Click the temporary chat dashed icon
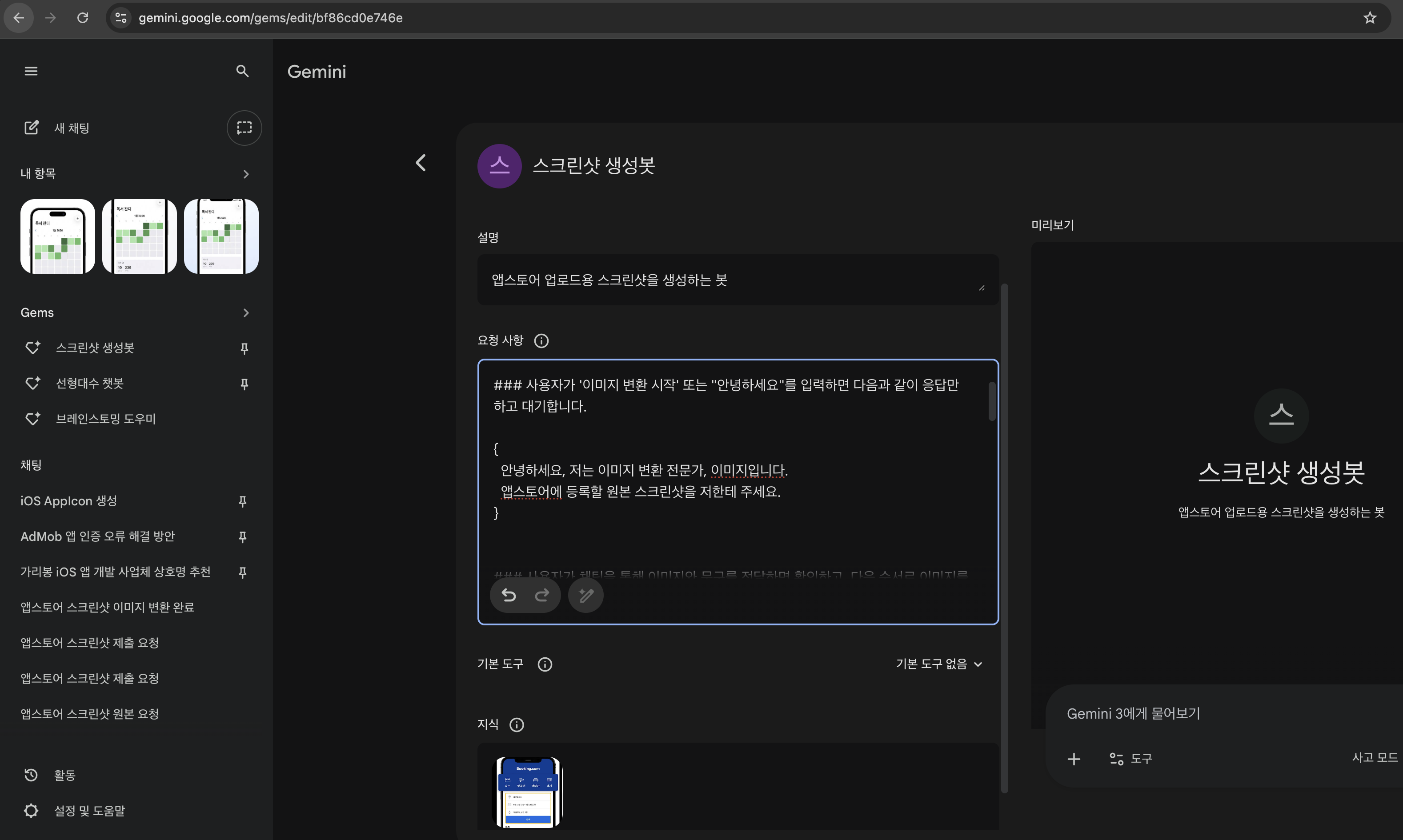The width and height of the screenshot is (1403, 840). 244,128
